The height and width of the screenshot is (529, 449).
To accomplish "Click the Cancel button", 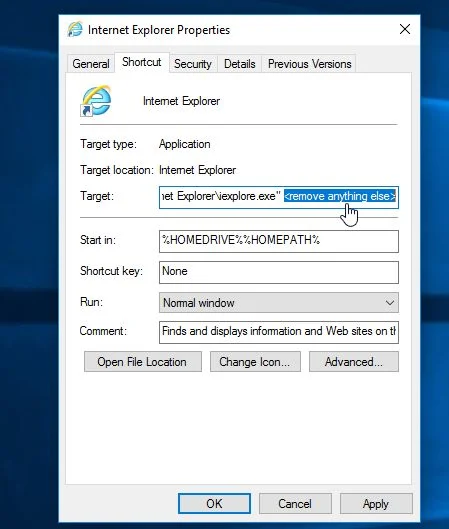I will [295, 504].
